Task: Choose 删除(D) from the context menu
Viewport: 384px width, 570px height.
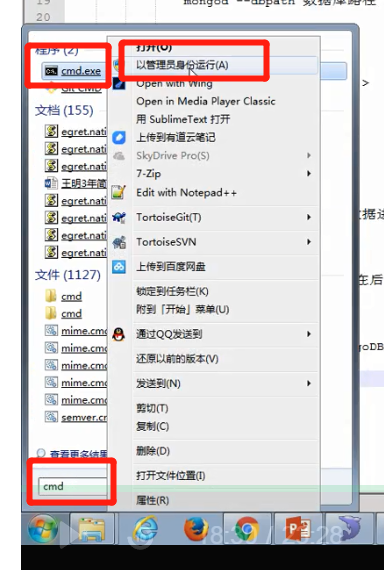Action: [153, 451]
